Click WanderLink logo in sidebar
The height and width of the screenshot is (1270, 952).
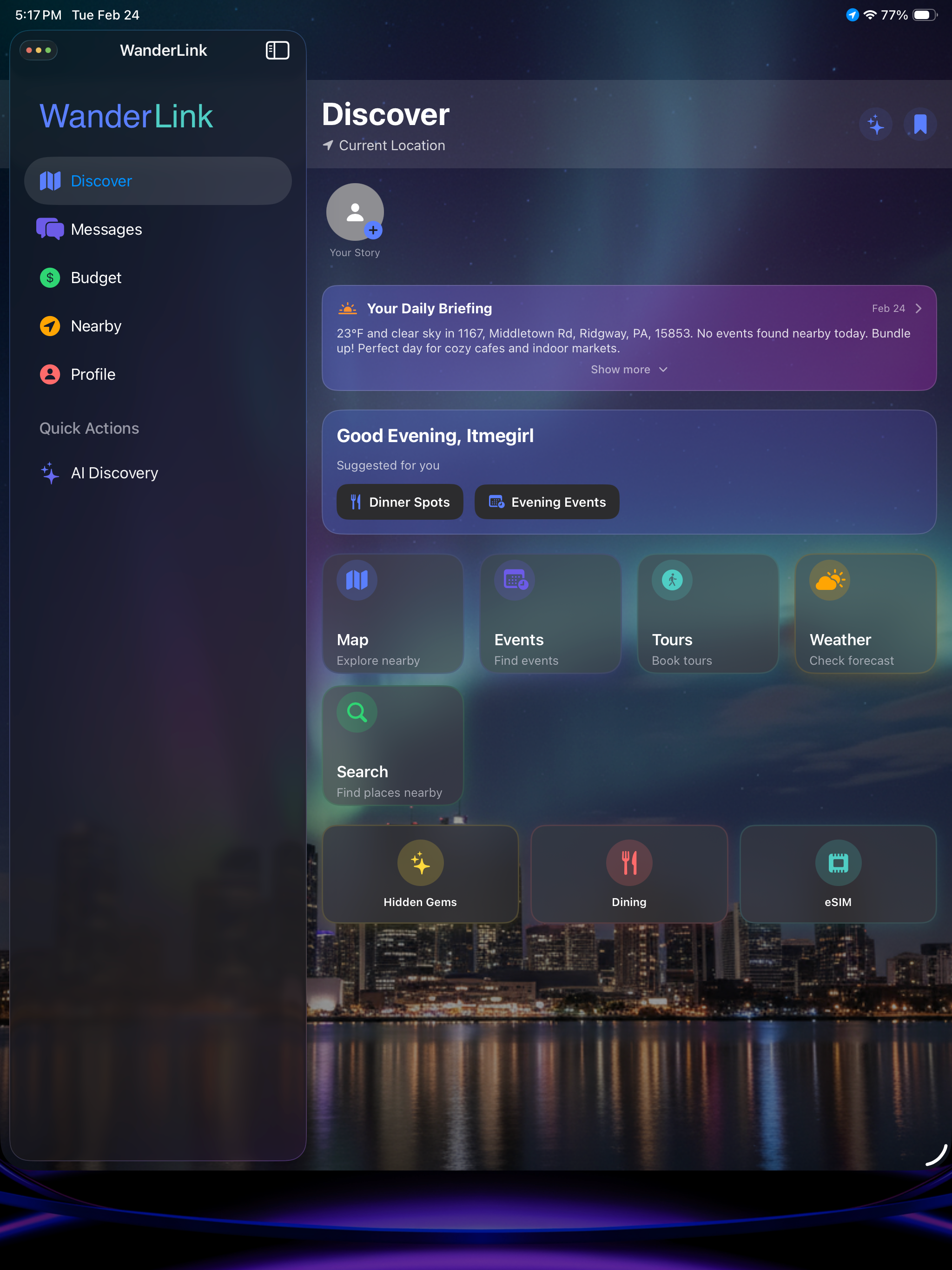126,117
